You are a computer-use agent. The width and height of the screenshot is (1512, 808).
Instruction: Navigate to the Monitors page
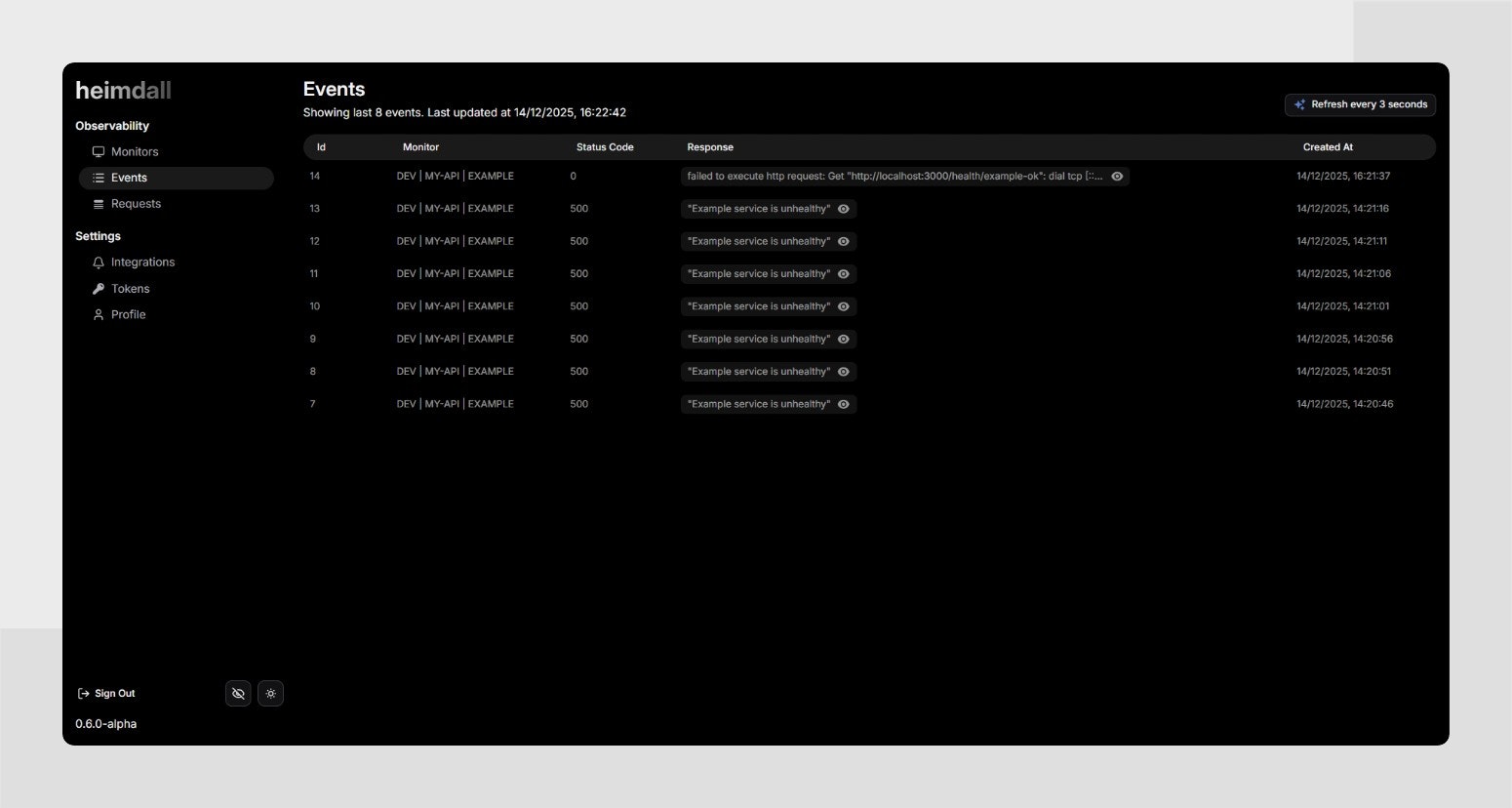134,151
